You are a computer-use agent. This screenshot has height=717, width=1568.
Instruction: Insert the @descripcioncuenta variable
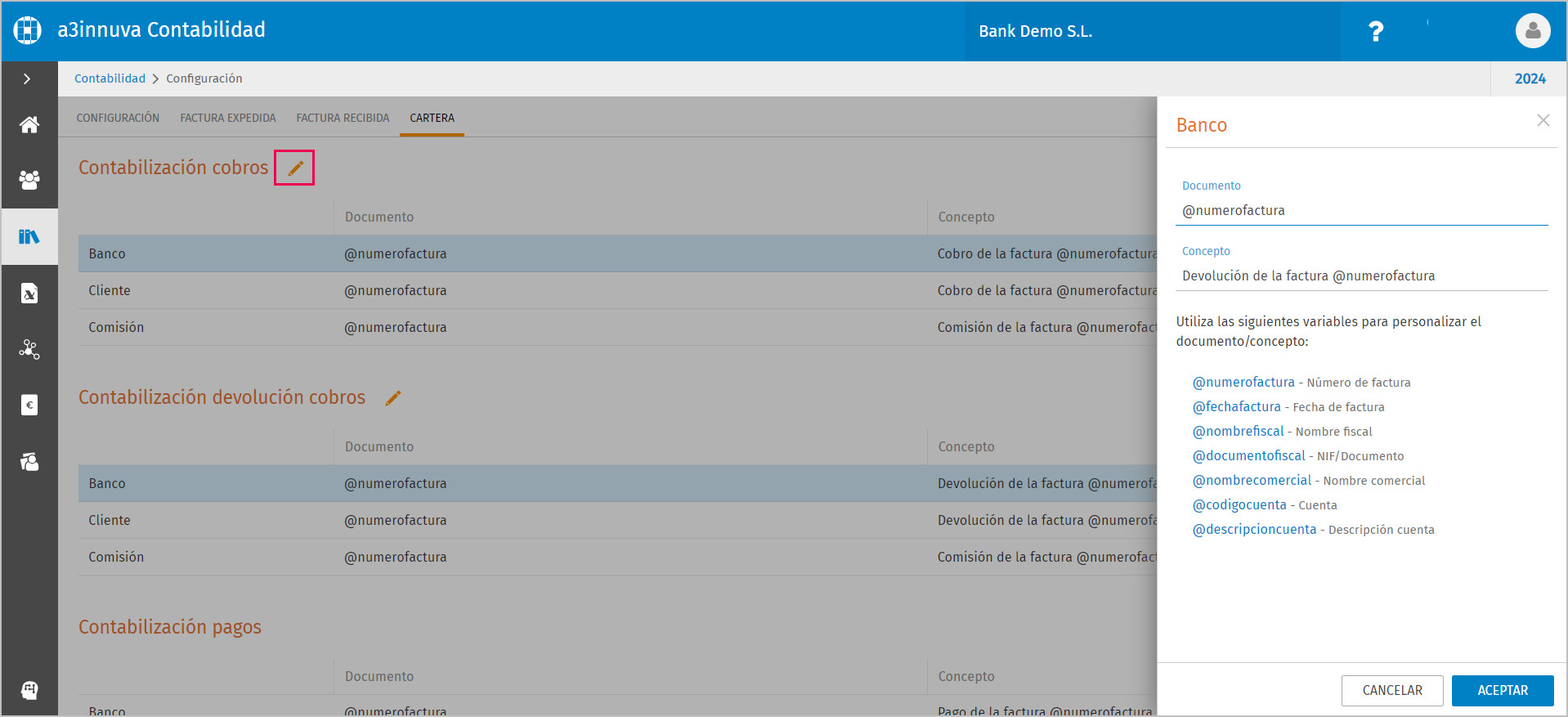[x=1255, y=529]
